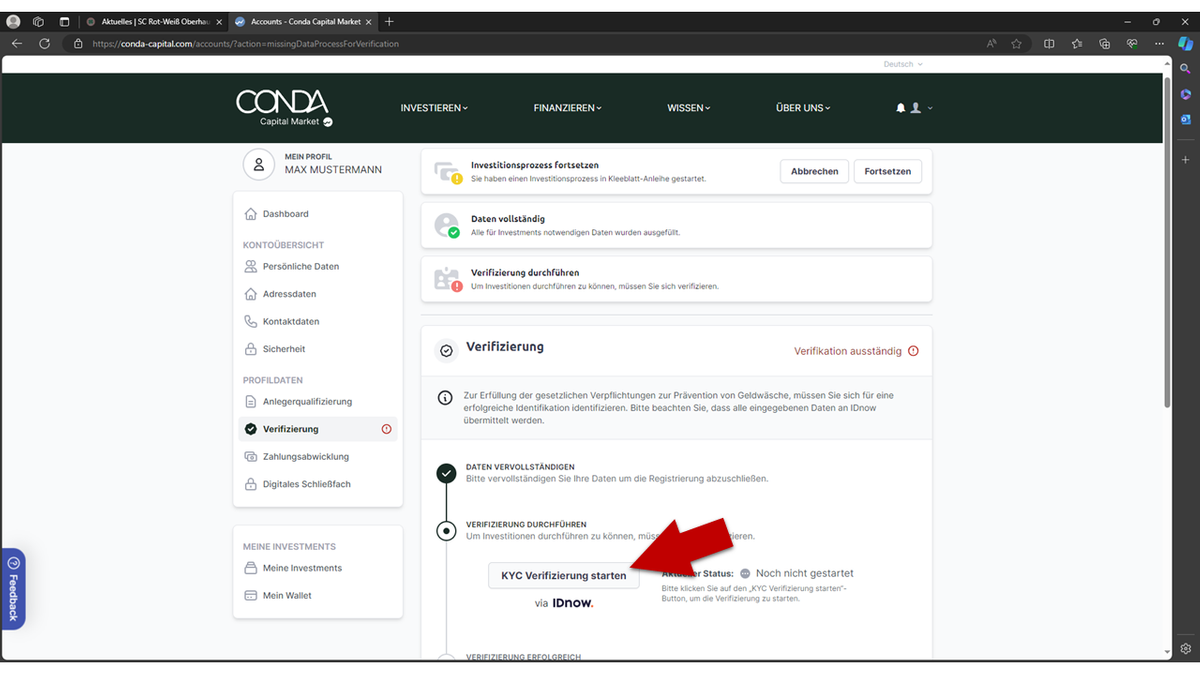The width and height of the screenshot is (1200, 675).
Task: Start KYC Verifizierung
Action: (x=564, y=575)
